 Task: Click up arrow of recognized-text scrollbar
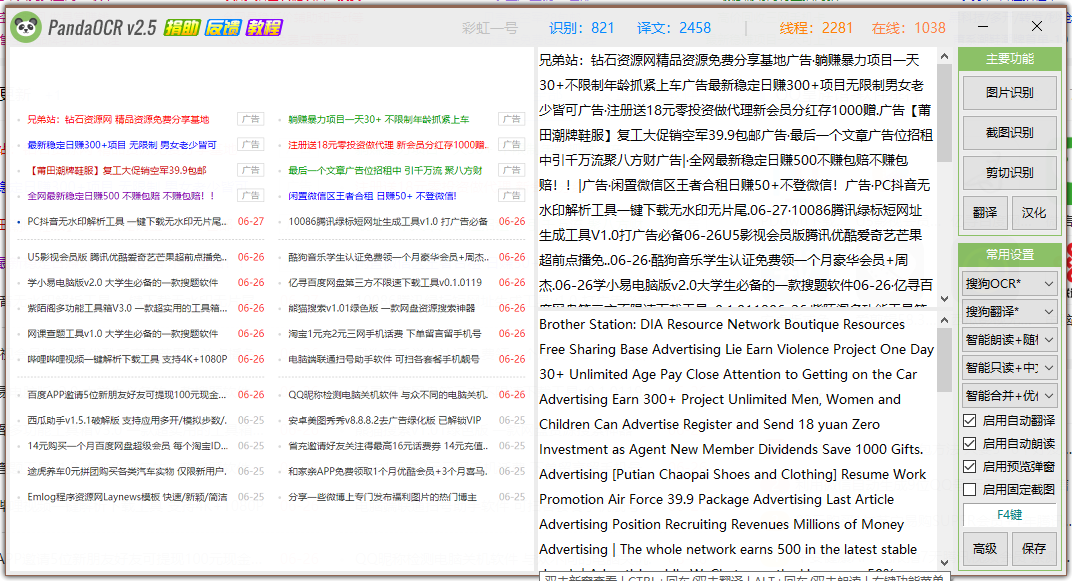[x=944, y=57]
